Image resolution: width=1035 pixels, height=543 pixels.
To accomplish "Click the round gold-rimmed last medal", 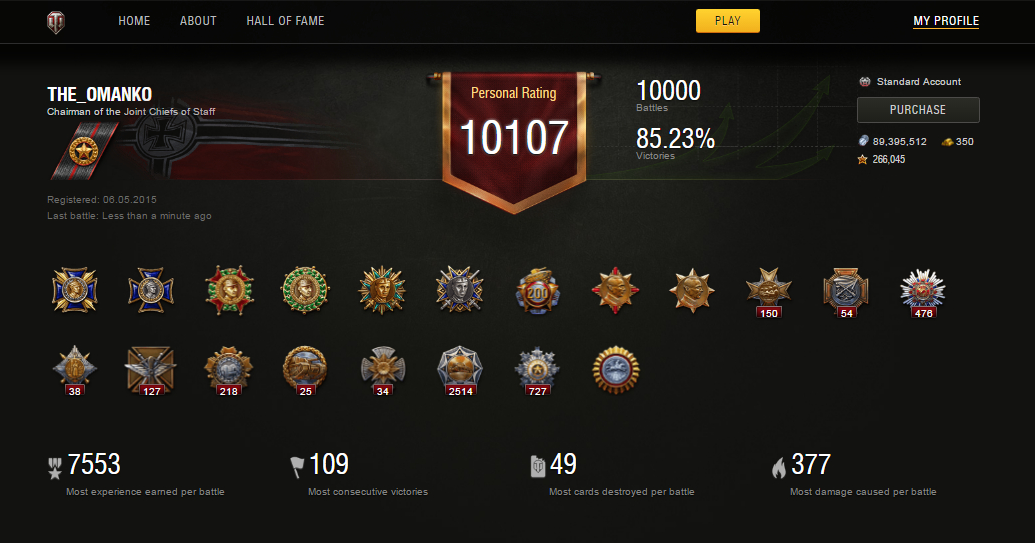I will 616,369.
